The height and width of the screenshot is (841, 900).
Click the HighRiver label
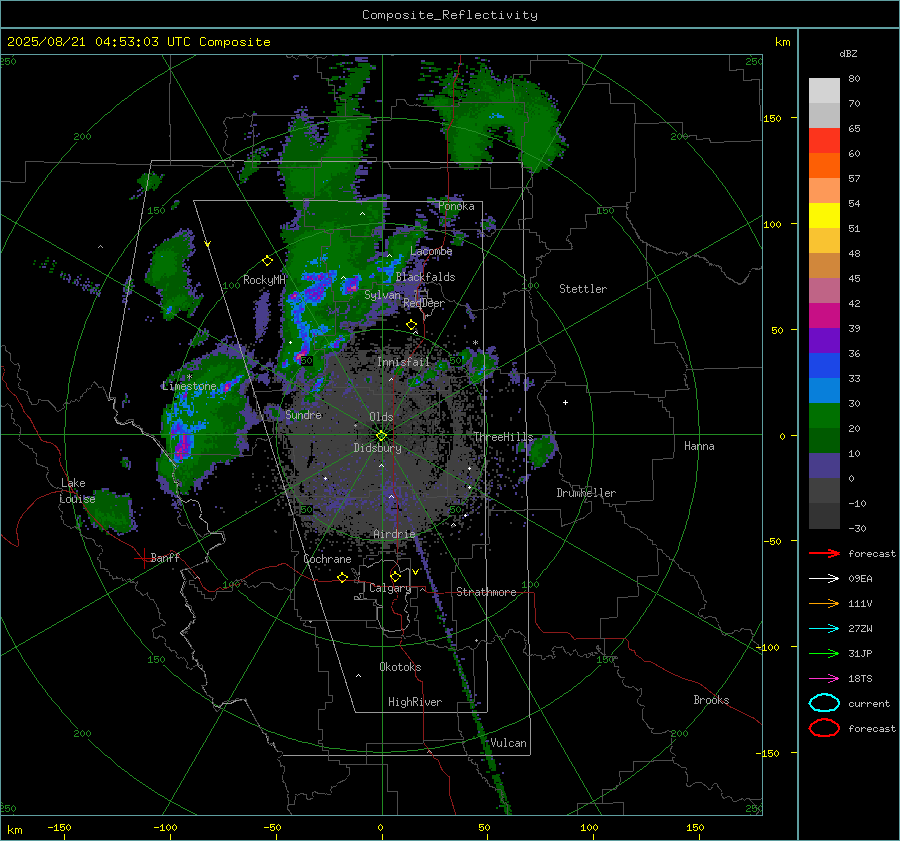[x=415, y=702]
